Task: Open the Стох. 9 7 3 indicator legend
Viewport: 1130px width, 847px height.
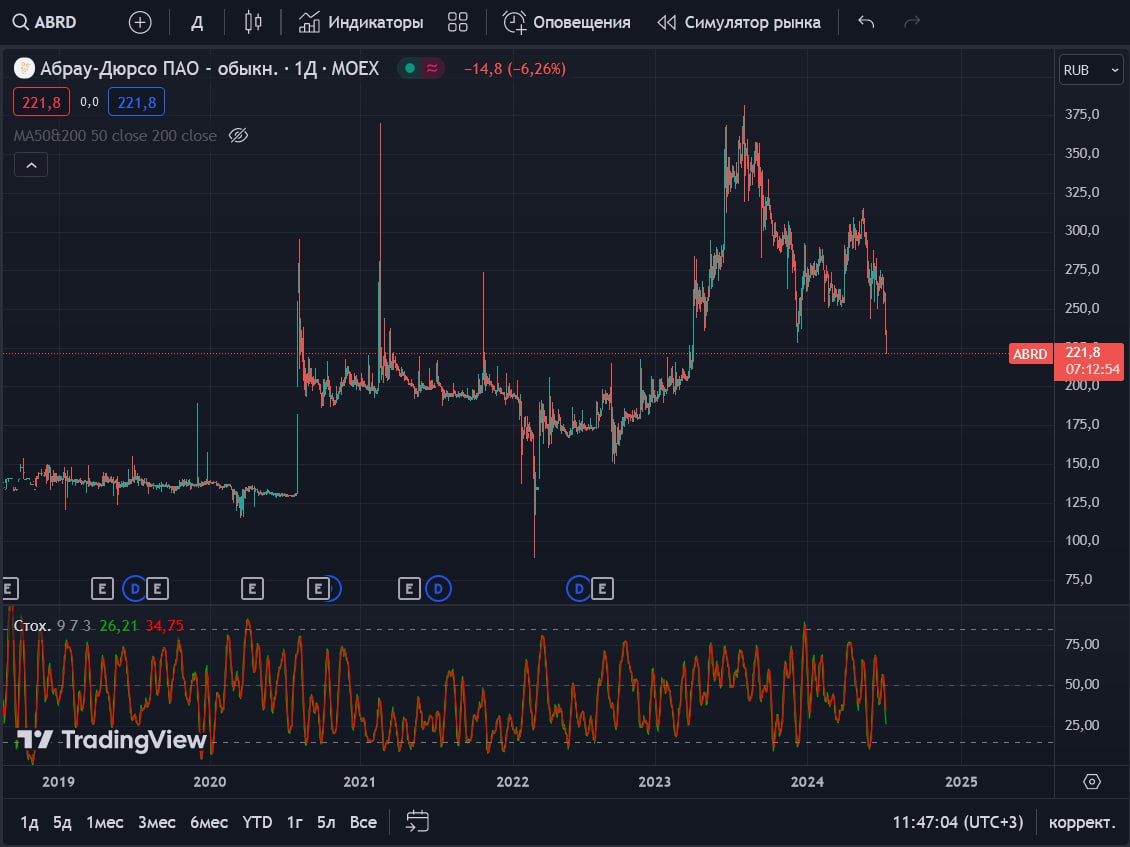Action: pos(52,626)
